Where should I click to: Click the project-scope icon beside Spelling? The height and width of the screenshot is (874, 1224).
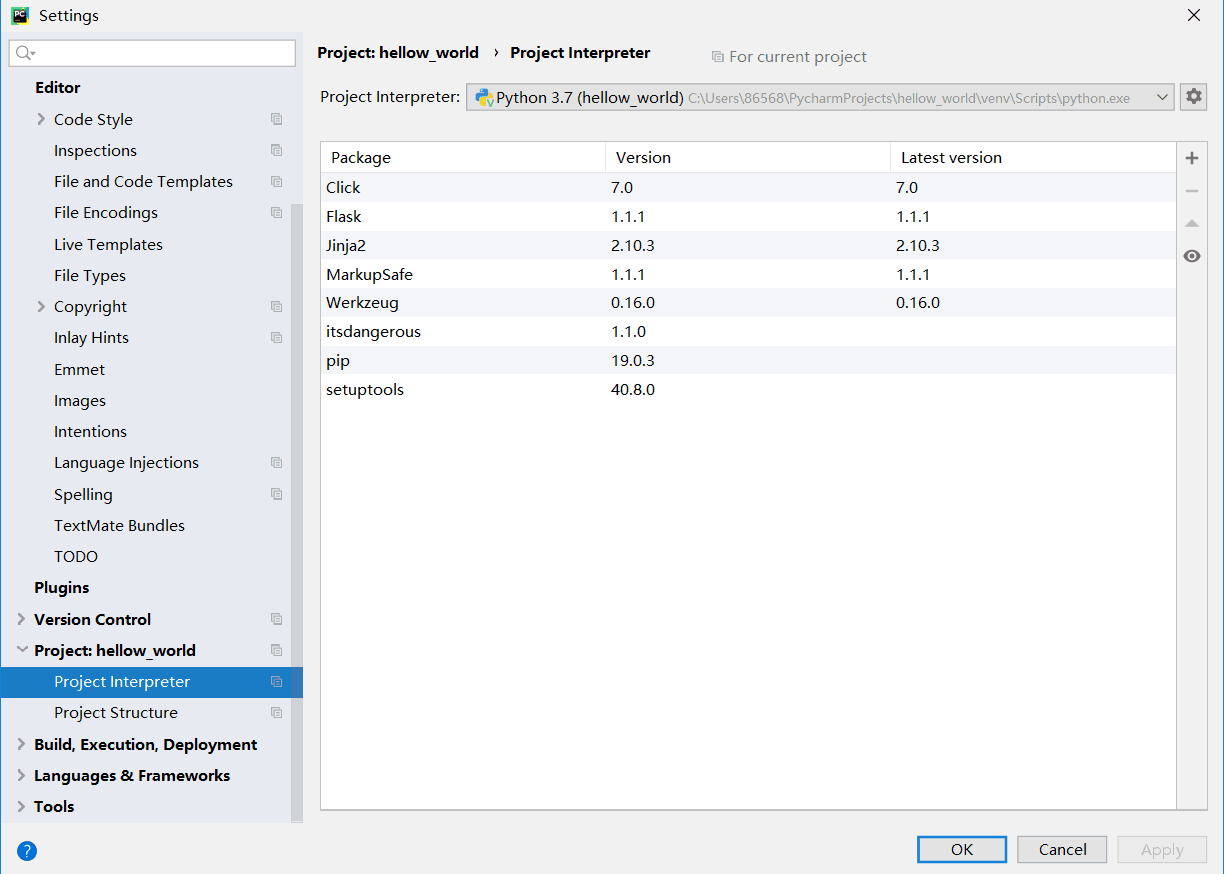pos(277,494)
